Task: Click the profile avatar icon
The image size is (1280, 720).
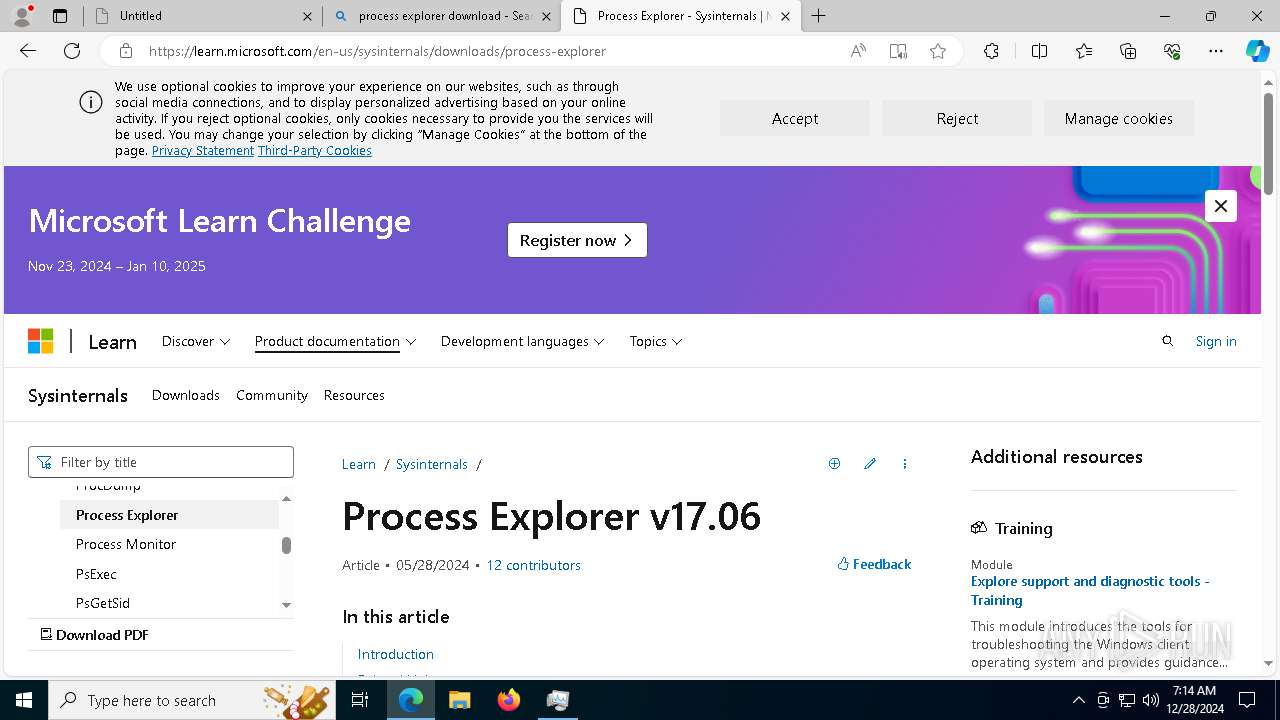Action: [22, 16]
